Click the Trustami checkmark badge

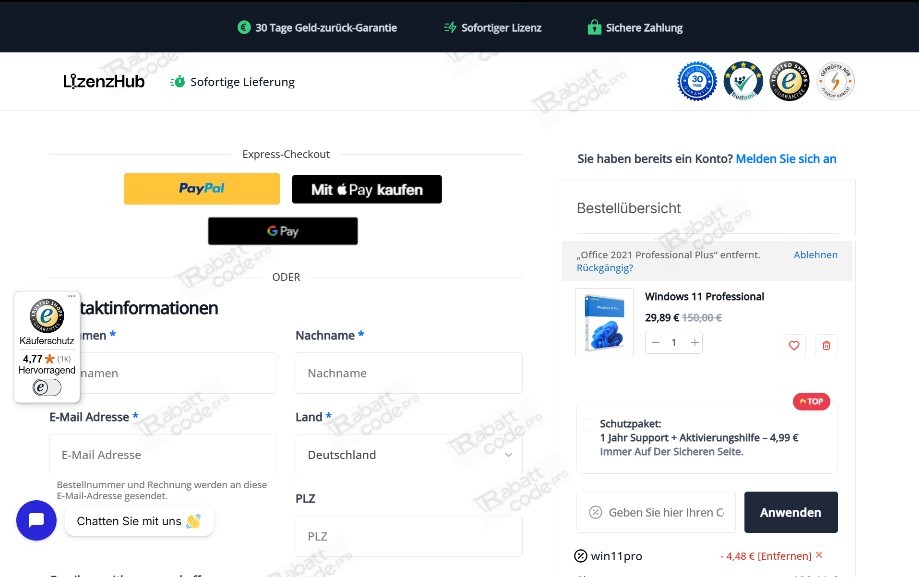[x=743, y=81]
